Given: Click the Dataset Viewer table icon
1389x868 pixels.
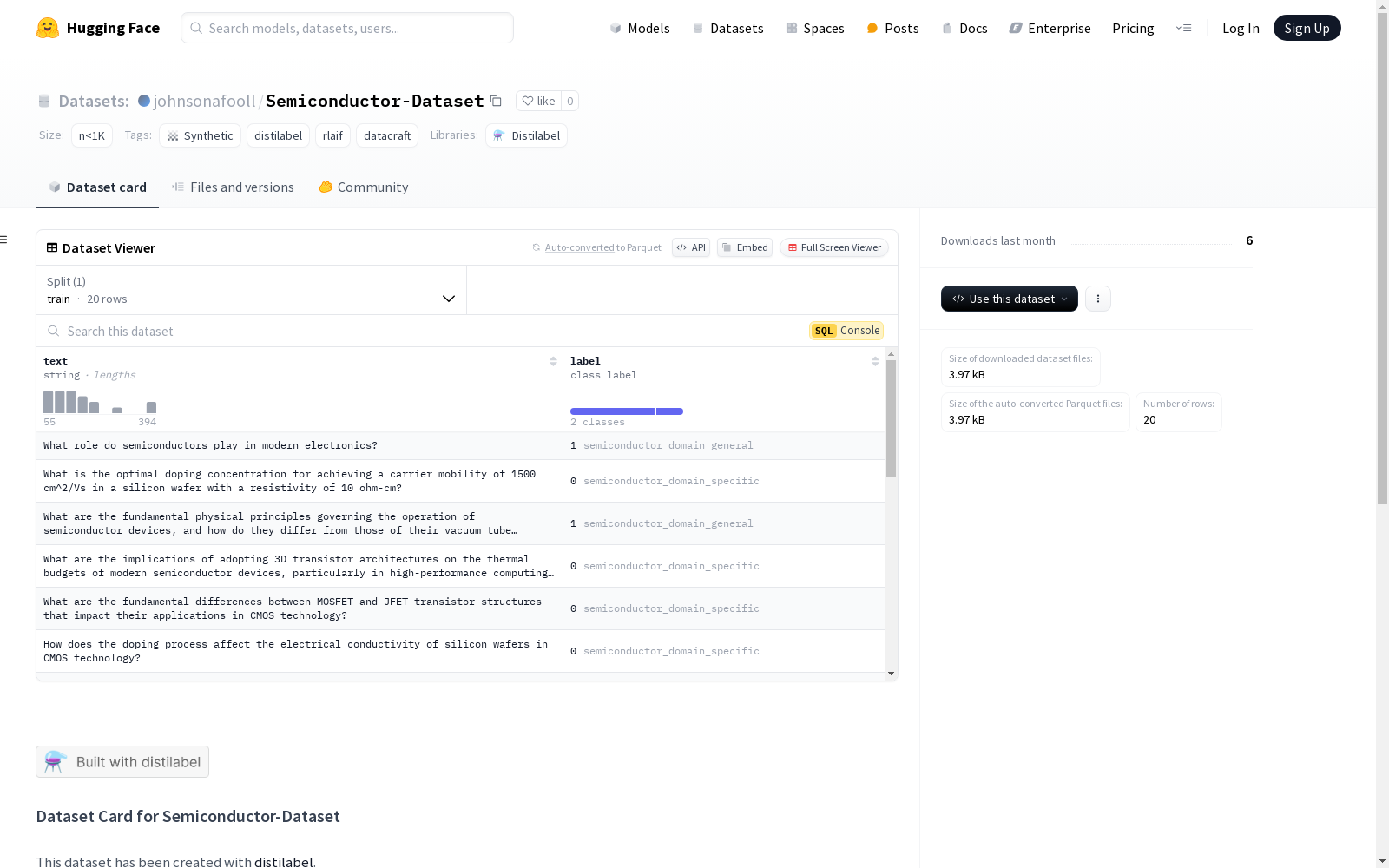Looking at the screenshot, I should tap(52, 247).
